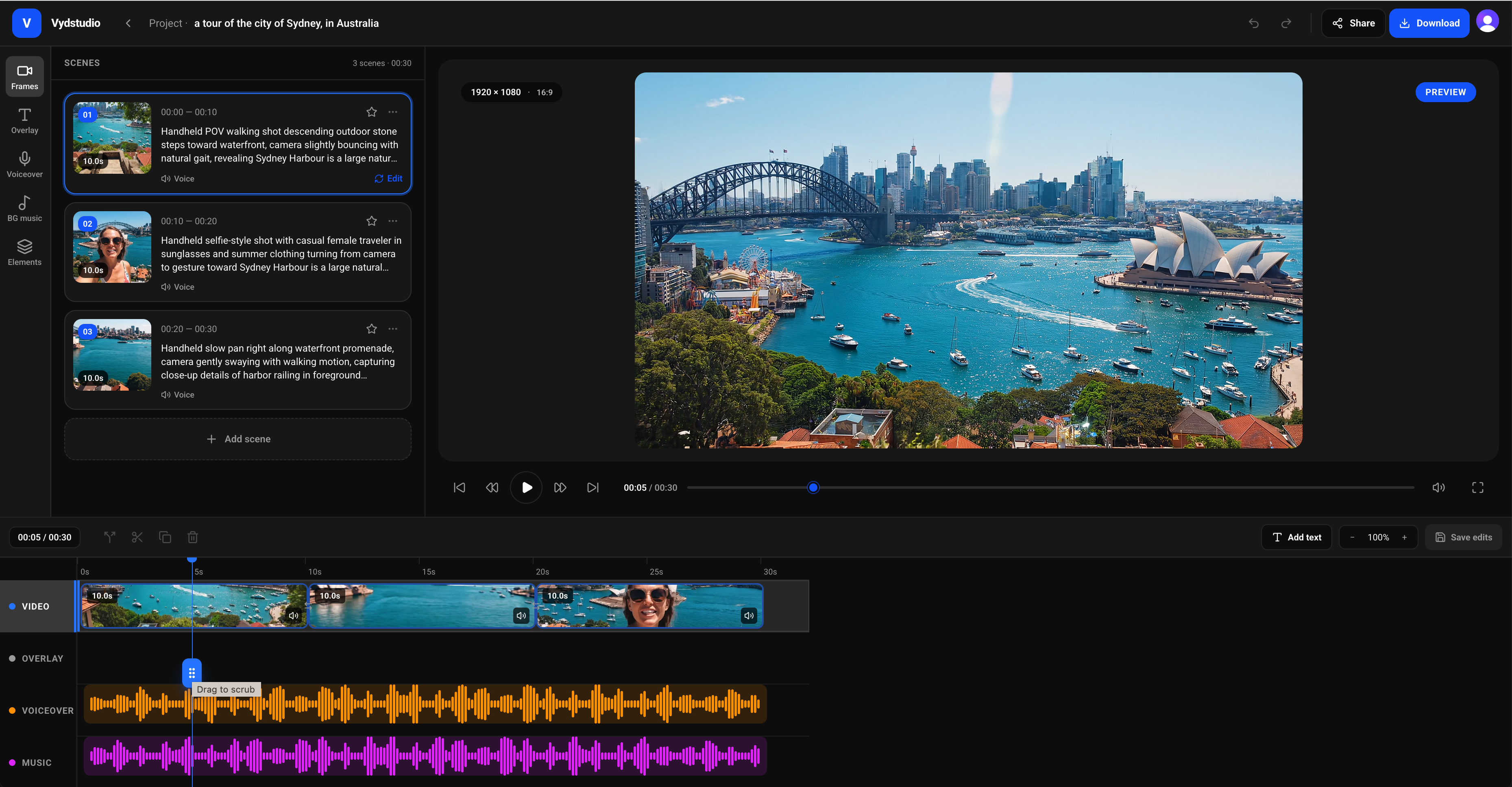Toggle Voice on scene 02
The image size is (1512, 787).
pyautogui.click(x=178, y=286)
